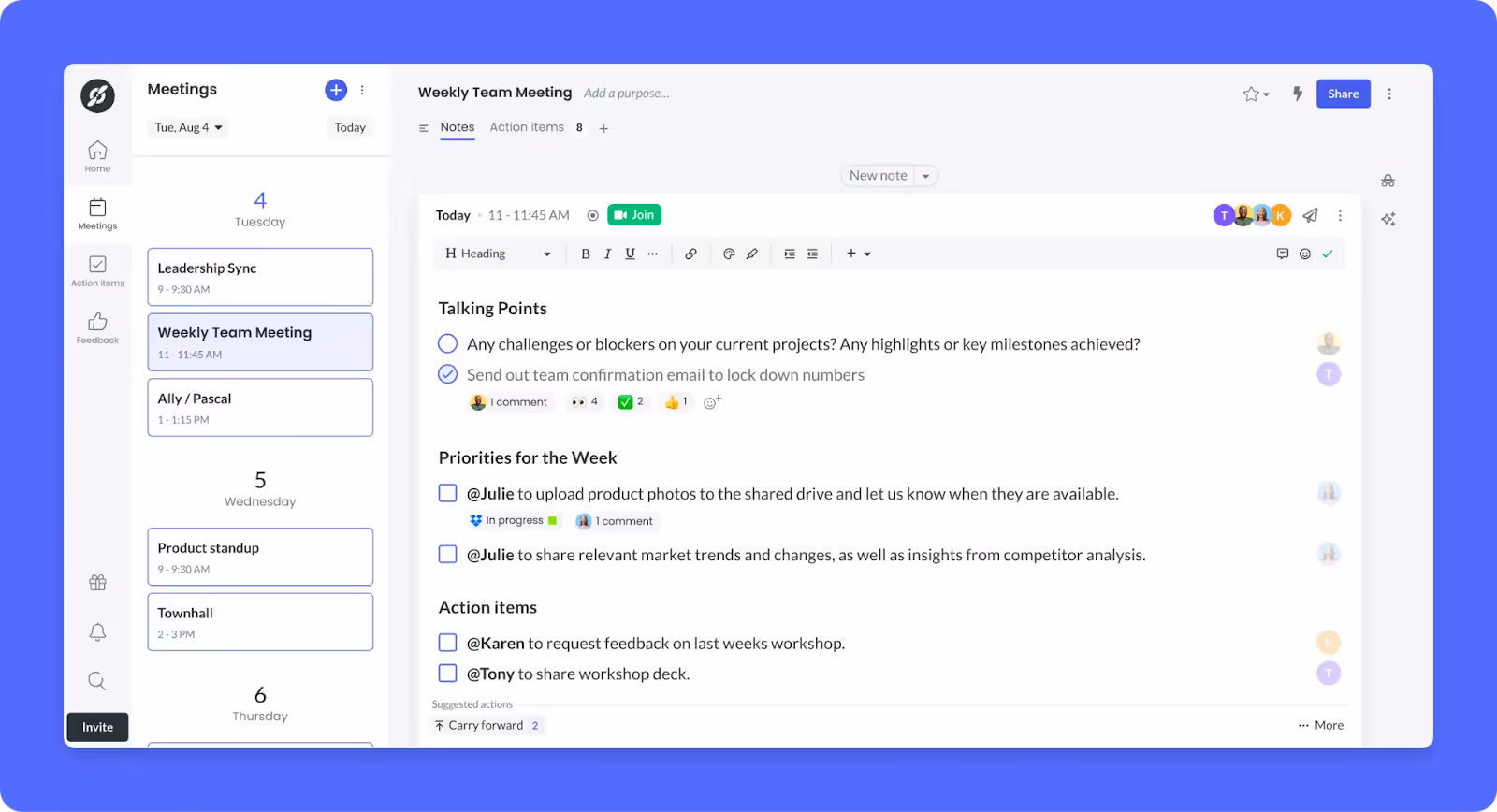Open In progress status on Julie task

point(514,521)
